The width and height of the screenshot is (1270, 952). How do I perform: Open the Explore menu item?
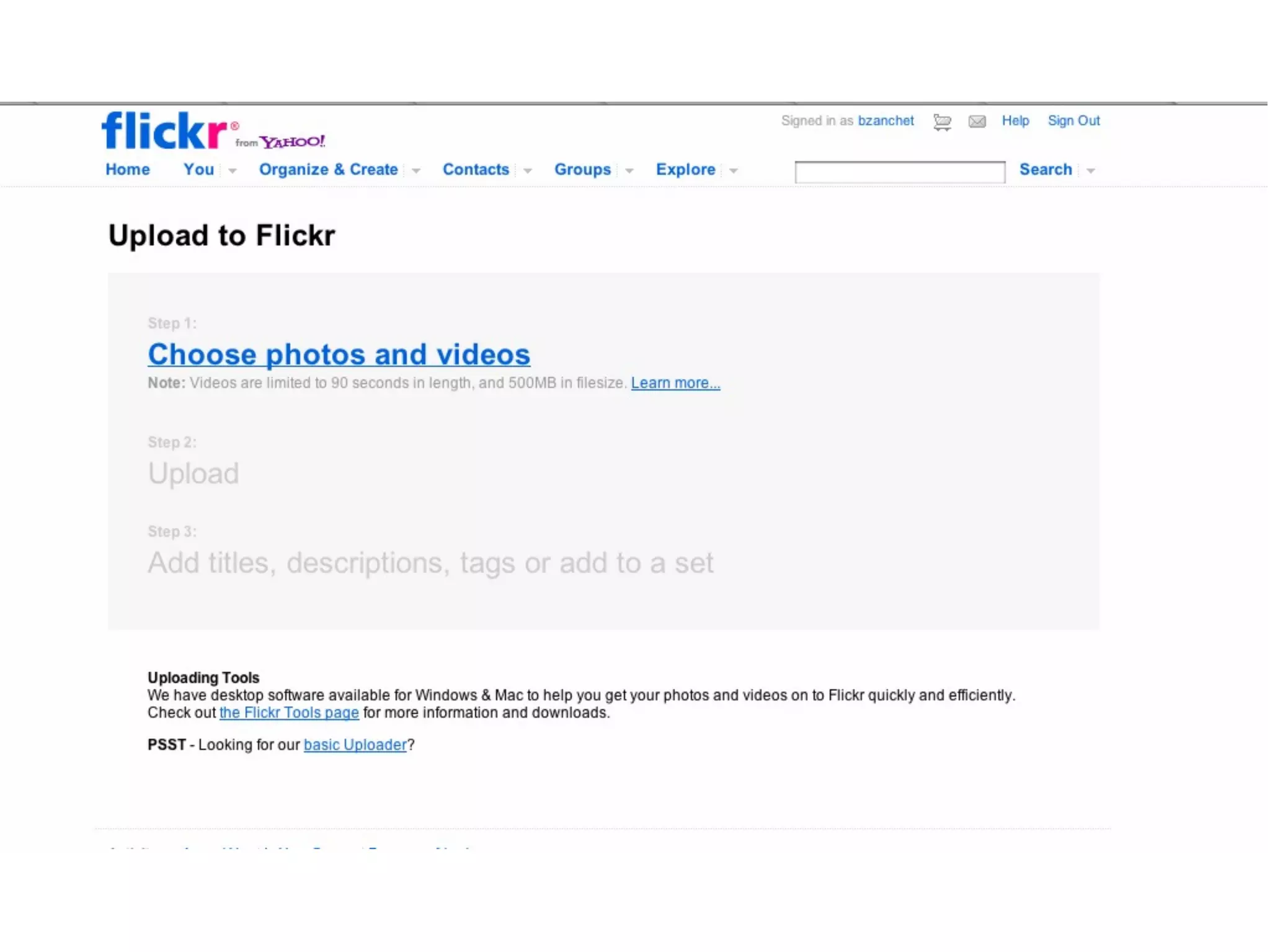click(x=685, y=169)
